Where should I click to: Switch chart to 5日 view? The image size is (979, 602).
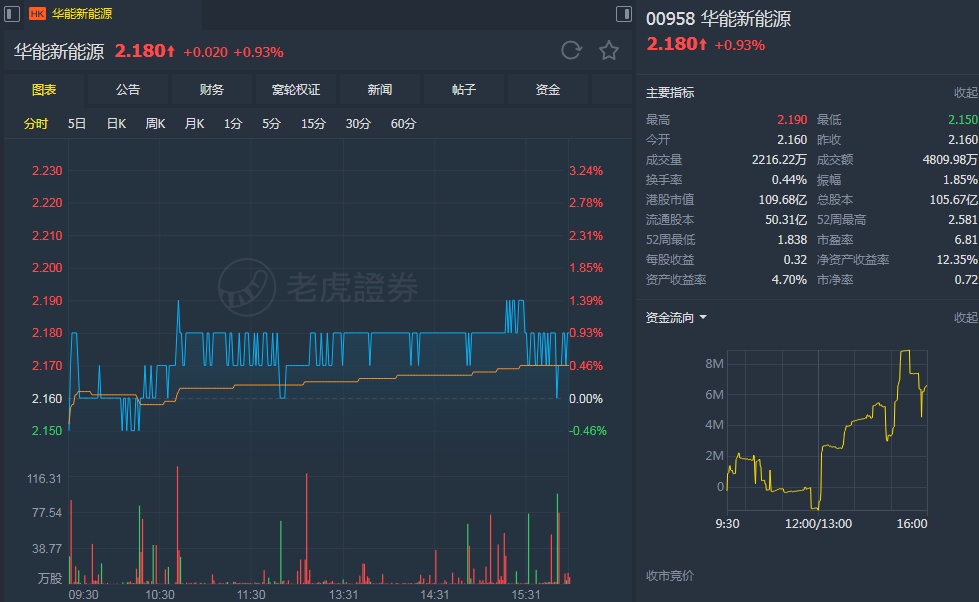[x=76, y=124]
